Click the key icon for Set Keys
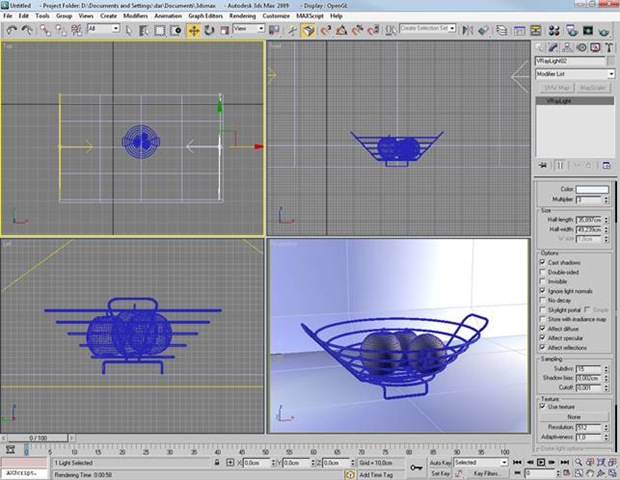620x480 pixels. pos(416,466)
